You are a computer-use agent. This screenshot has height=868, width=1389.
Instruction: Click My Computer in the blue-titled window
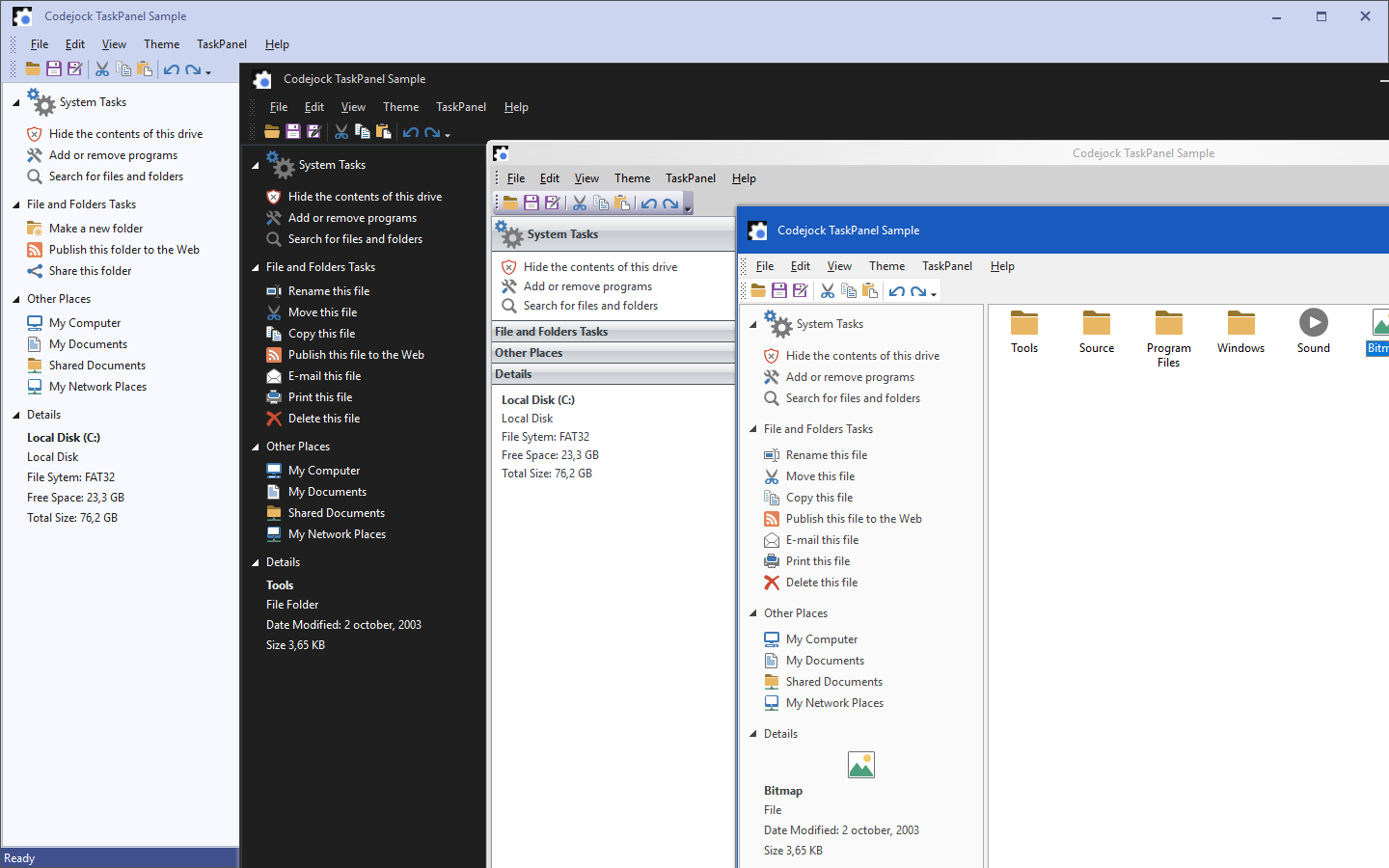click(x=822, y=639)
